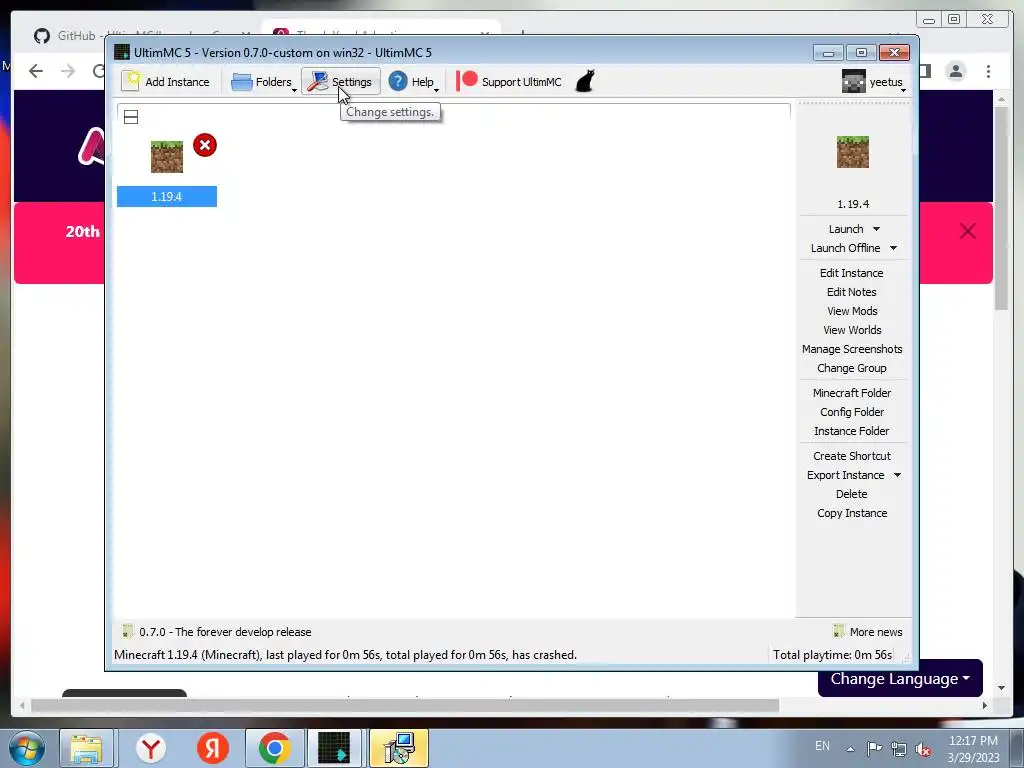Open the Help dropdown menu

[413, 82]
